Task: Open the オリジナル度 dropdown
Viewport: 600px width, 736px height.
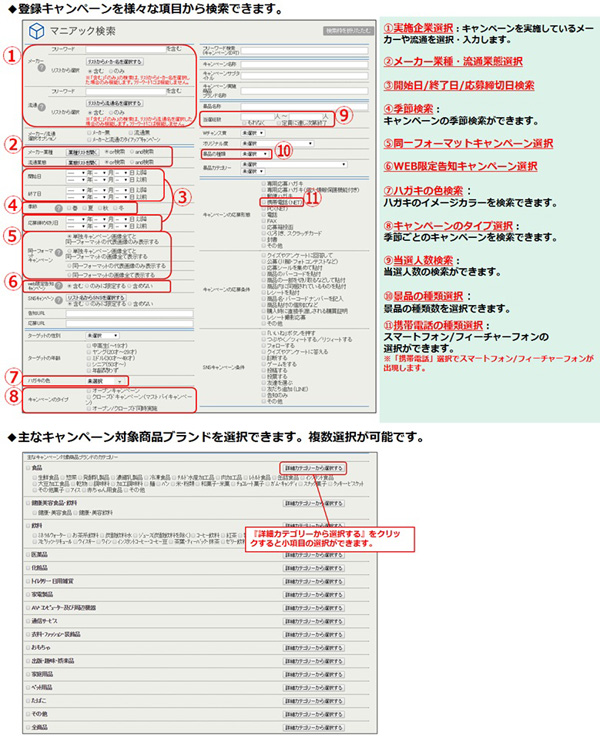Action: tap(277, 143)
